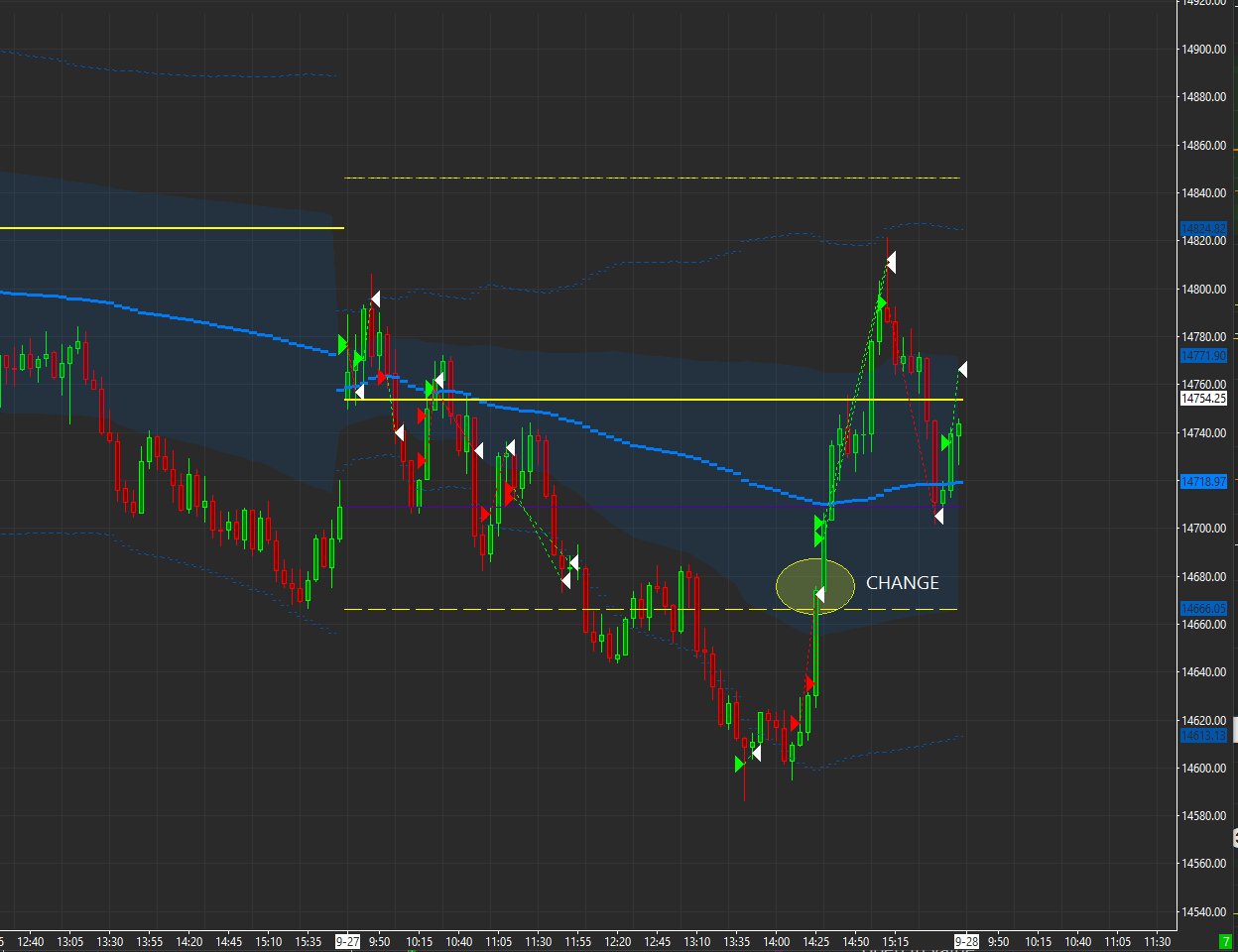Screen dimensions: 1238x952
Task: Click the 13:35 time axis label
Action: click(737, 942)
